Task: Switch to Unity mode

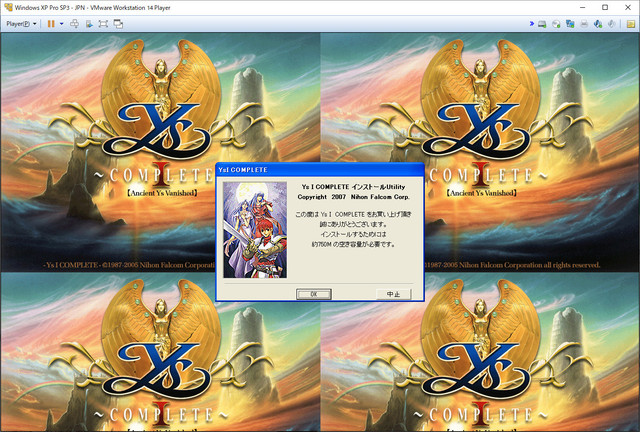Action: [x=118, y=24]
